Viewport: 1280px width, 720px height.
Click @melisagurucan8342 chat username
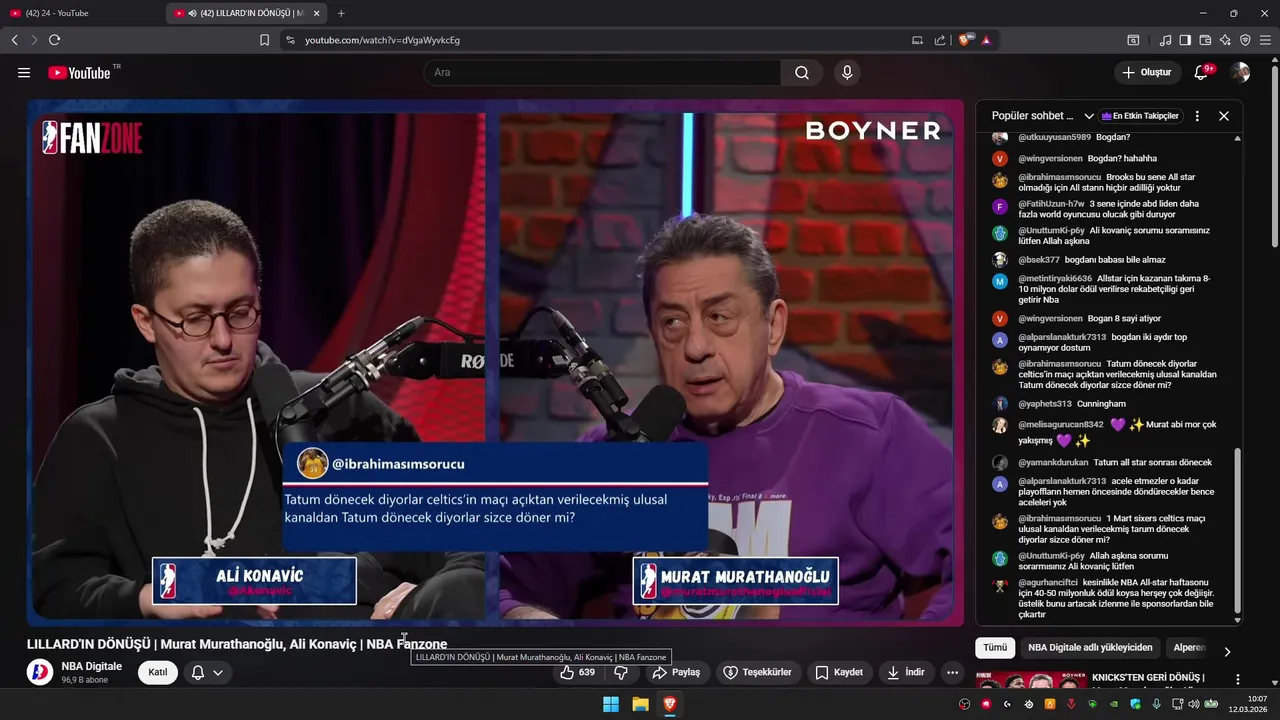pos(1061,424)
